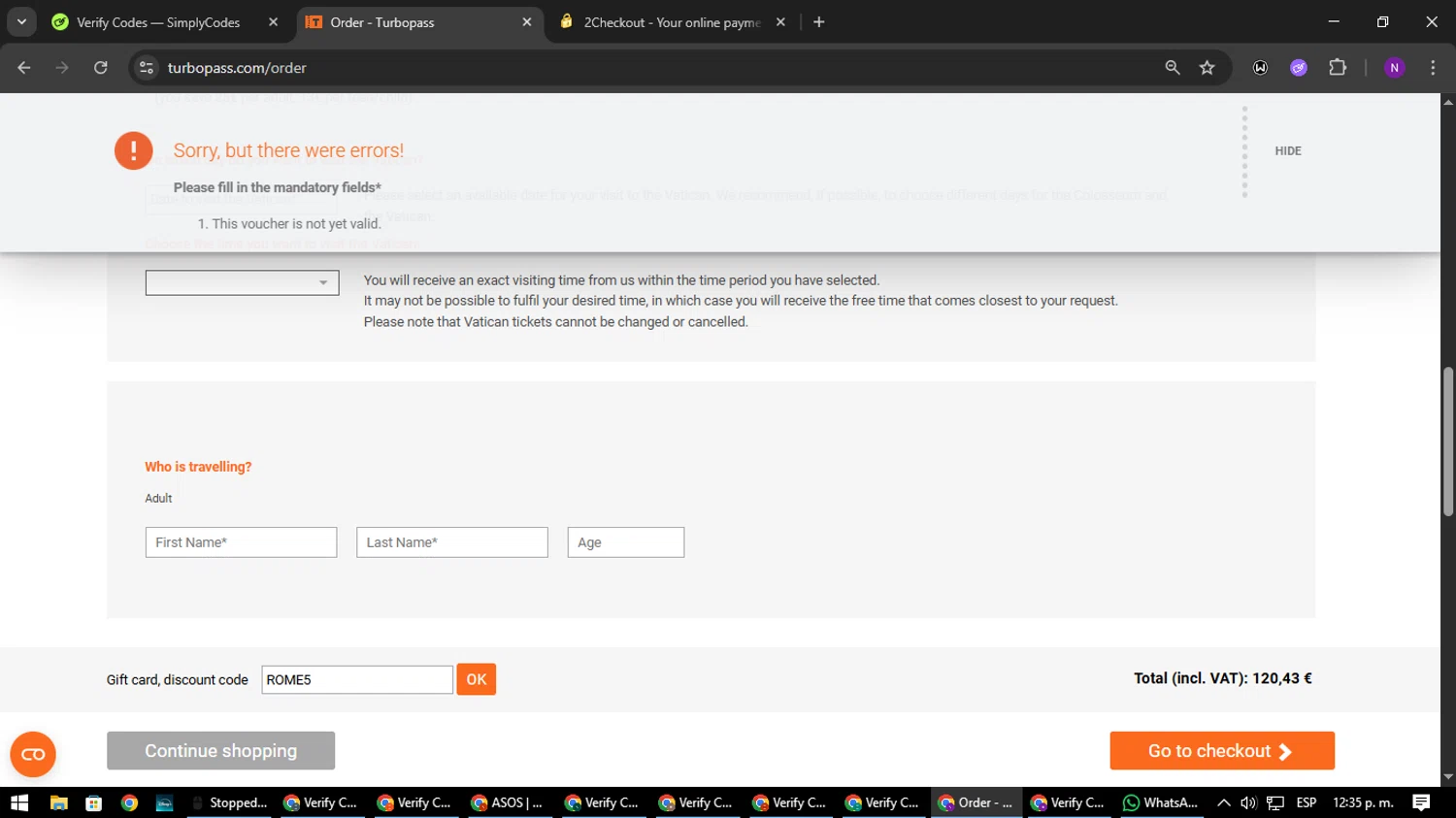Open File Explorer from taskbar
1456x818 pixels.
coord(58,802)
